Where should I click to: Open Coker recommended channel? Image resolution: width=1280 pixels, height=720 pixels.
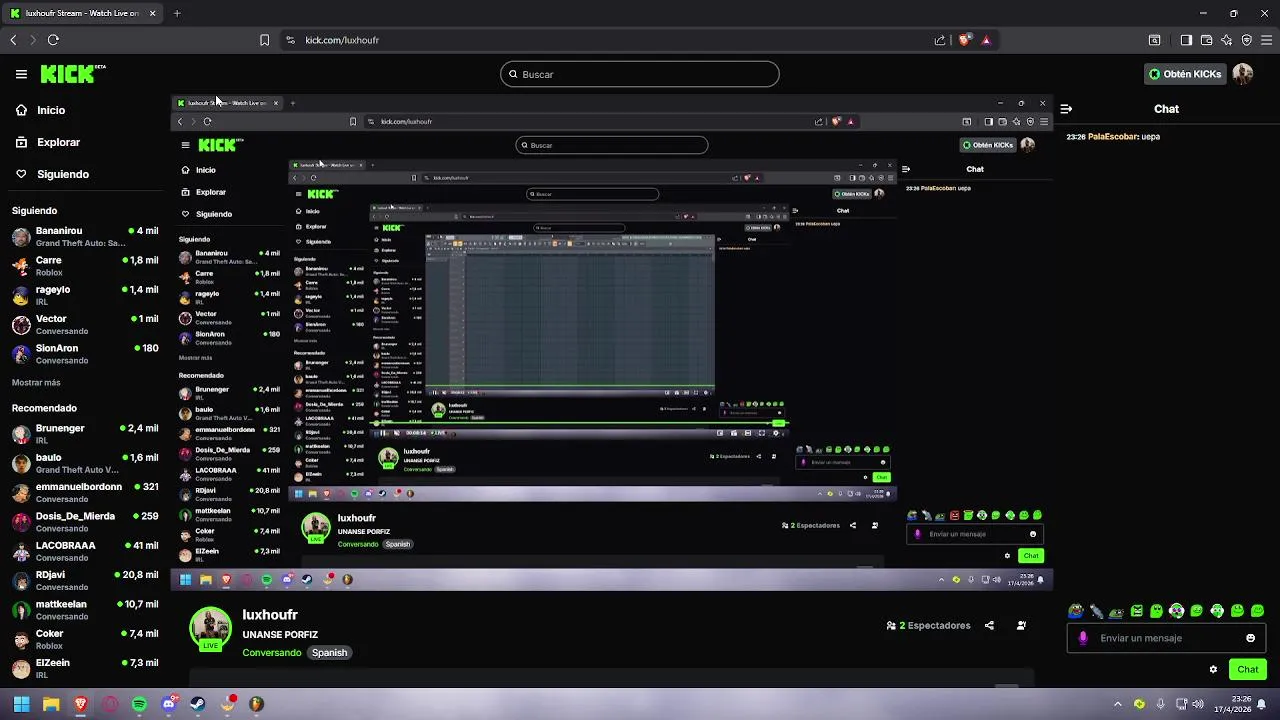(84, 639)
